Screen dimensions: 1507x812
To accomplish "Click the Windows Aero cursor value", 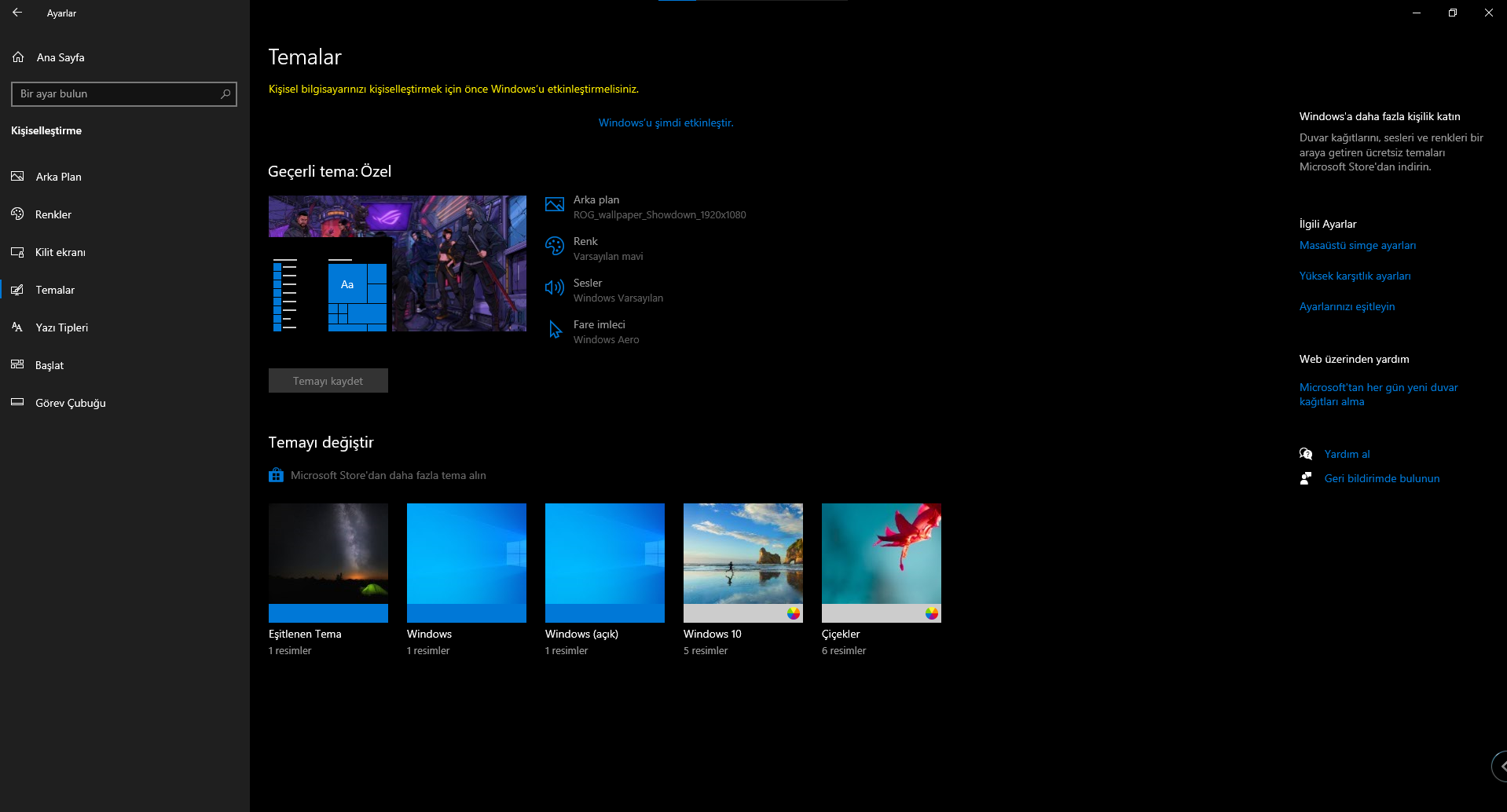I will (606, 340).
